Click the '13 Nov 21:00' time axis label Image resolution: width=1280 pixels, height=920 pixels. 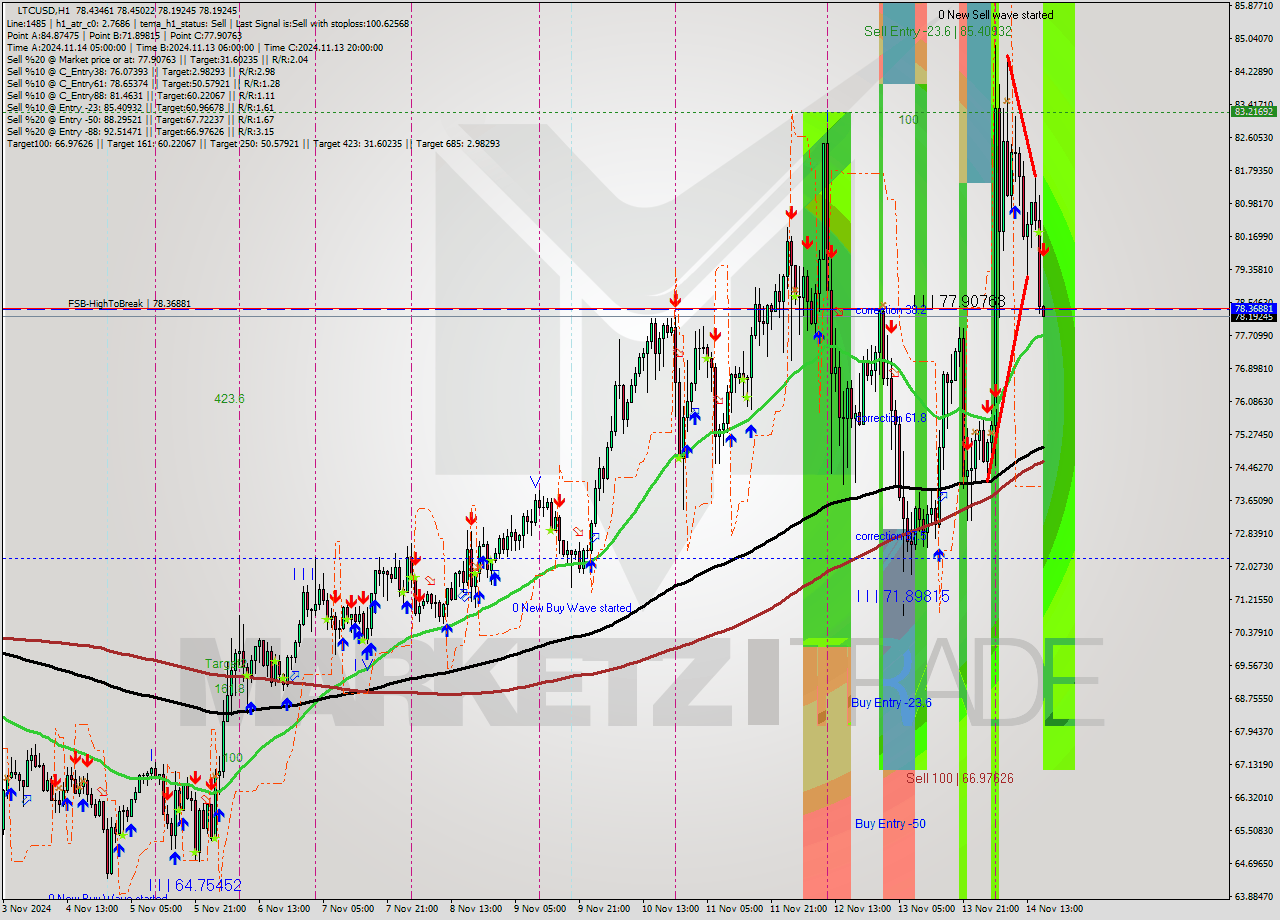[990, 910]
